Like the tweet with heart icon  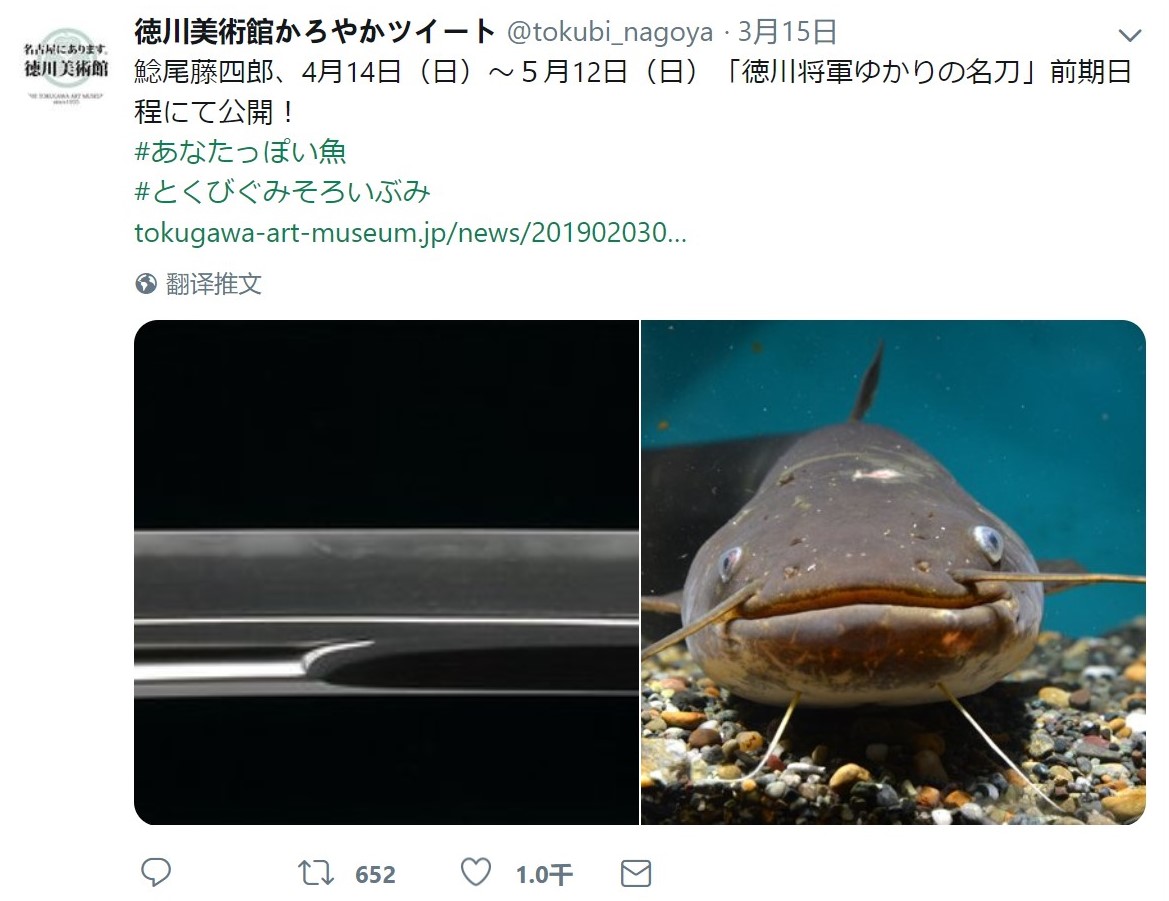476,872
